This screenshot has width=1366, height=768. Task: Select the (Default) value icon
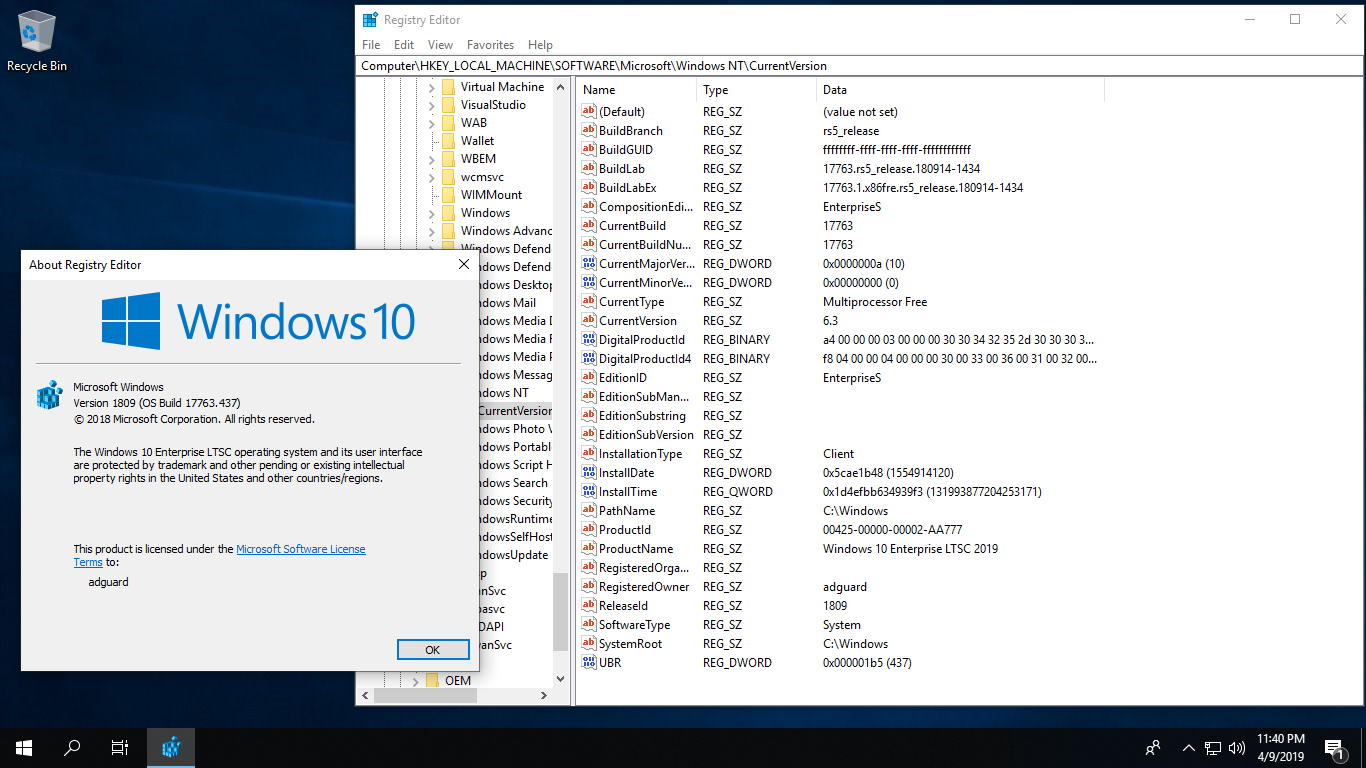[589, 111]
